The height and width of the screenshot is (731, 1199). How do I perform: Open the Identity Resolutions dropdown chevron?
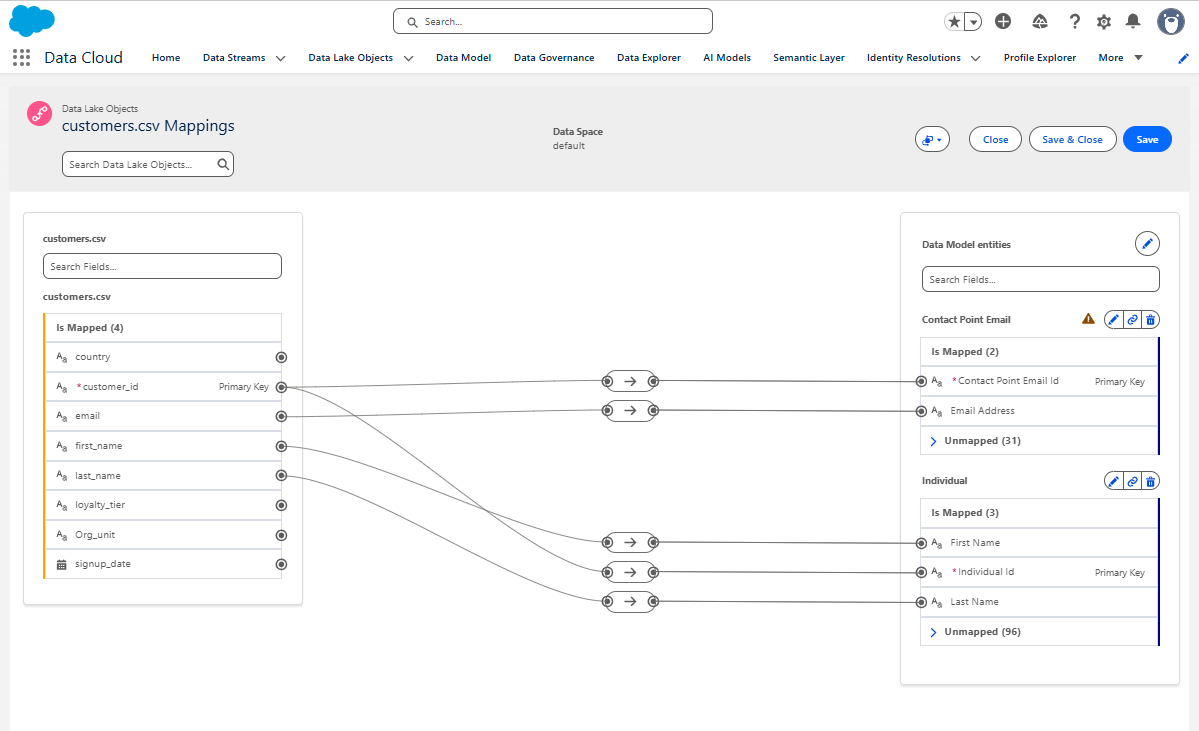pyautogui.click(x=976, y=58)
